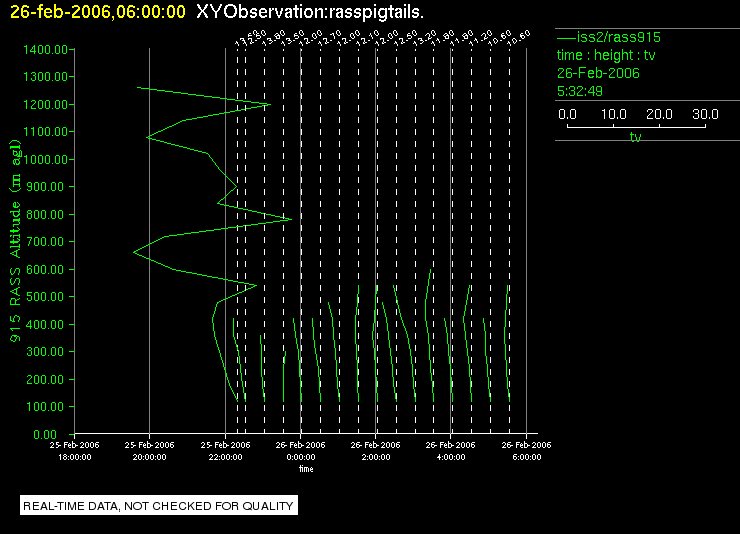Click the 1200.00 altitude axis label
This screenshot has height=534, width=740.
pyautogui.click(x=45, y=104)
